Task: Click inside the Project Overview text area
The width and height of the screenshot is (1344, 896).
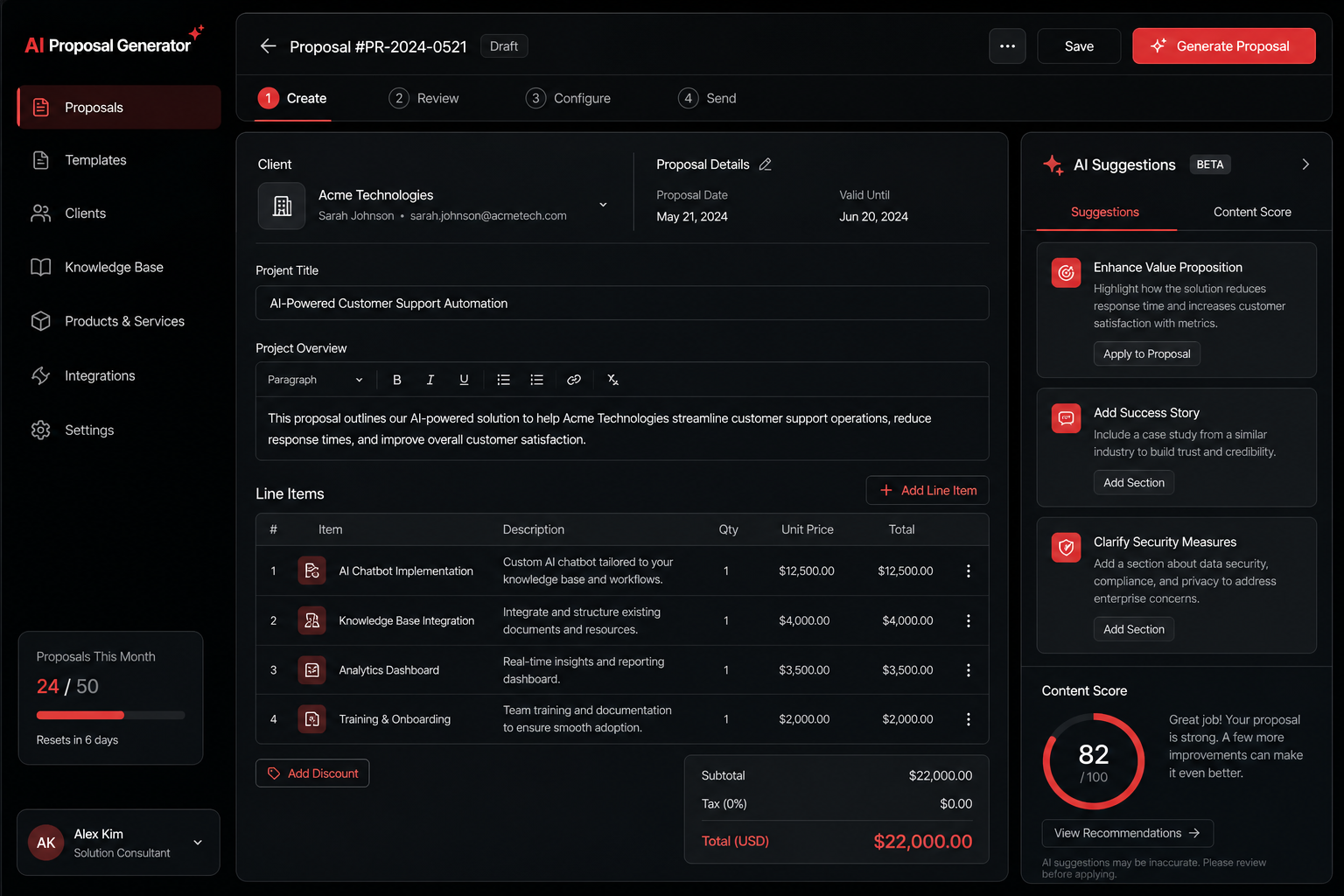Action: click(622, 429)
